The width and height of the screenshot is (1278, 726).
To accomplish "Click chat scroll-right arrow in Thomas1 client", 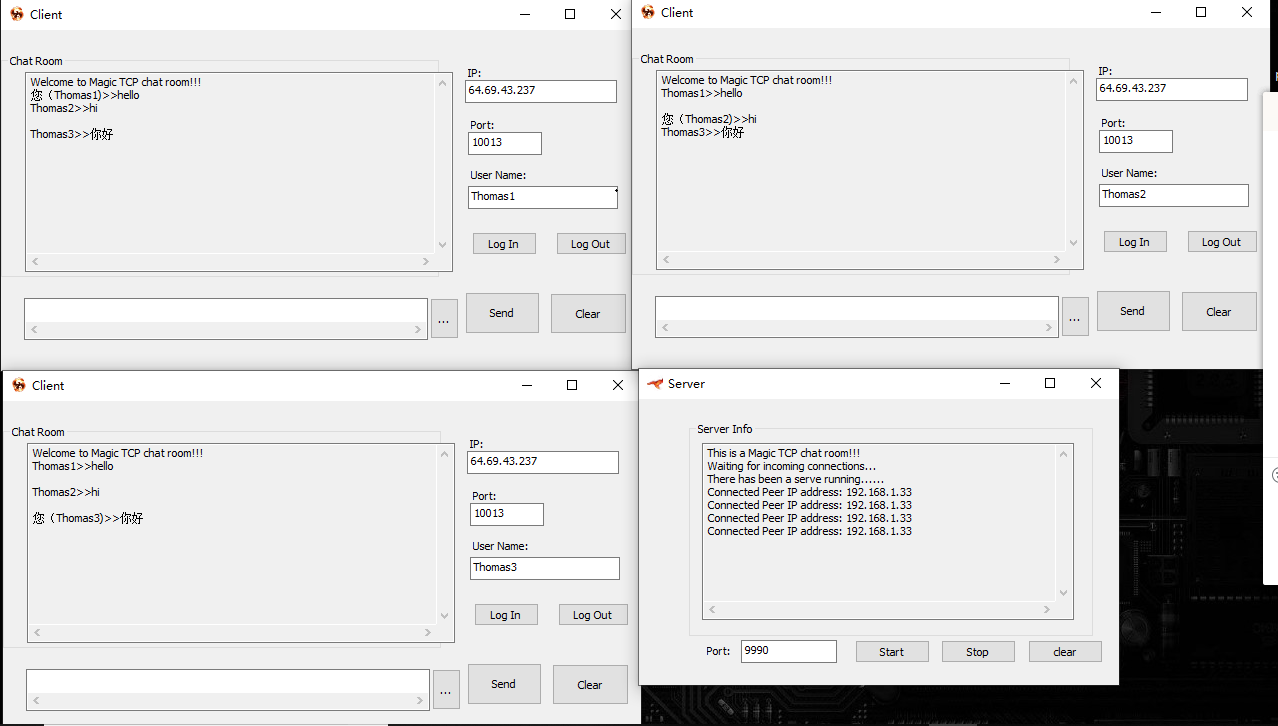I will [x=426, y=262].
